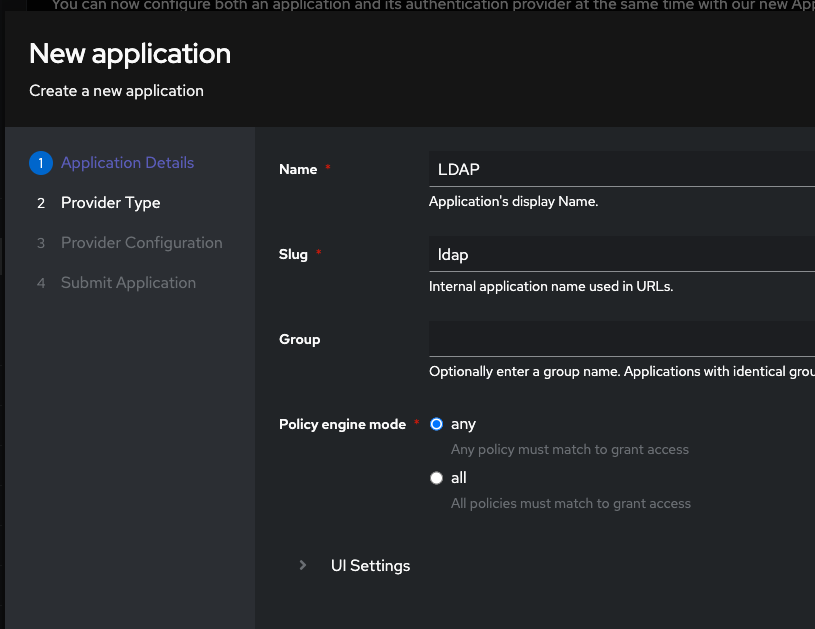Expand UI Settings using the chevron arrow

click(303, 565)
